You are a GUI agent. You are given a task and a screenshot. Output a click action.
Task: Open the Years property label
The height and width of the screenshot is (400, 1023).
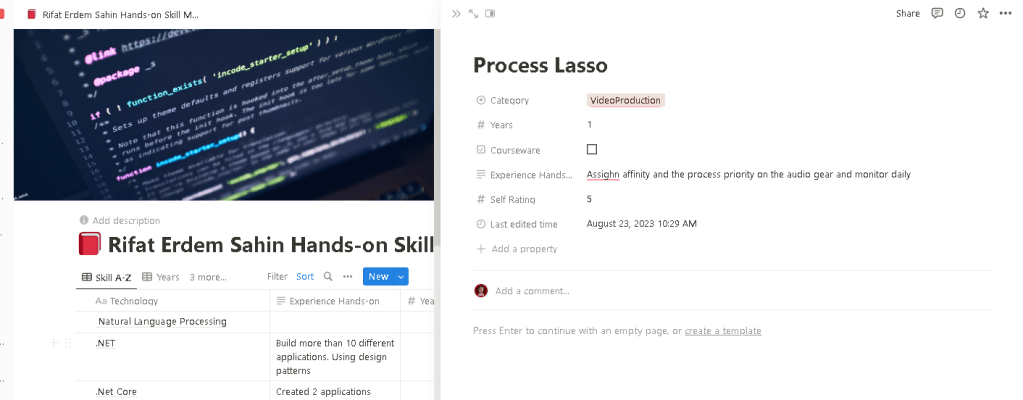click(495, 125)
